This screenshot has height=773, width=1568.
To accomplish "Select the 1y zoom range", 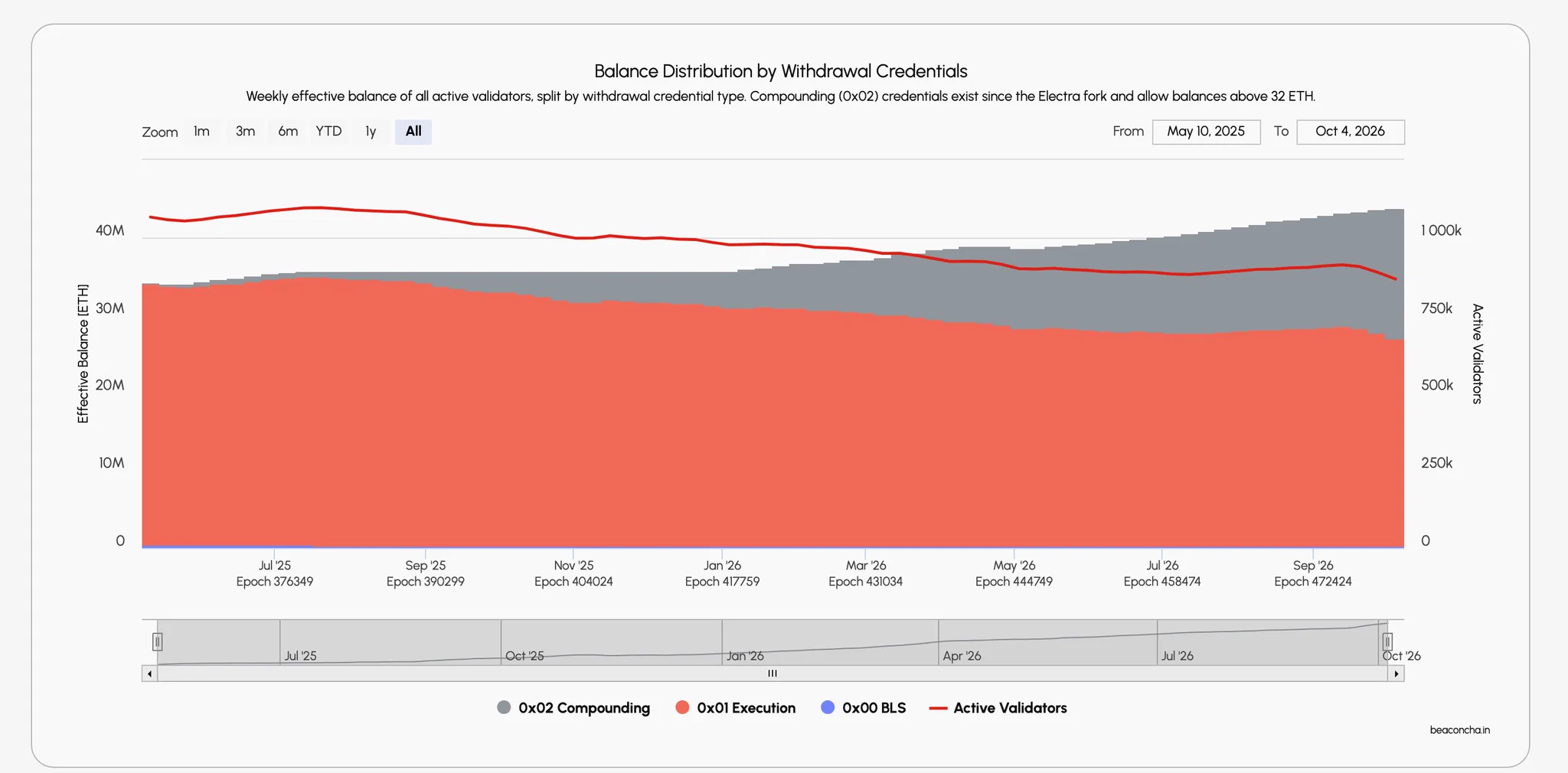I will click(371, 132).
